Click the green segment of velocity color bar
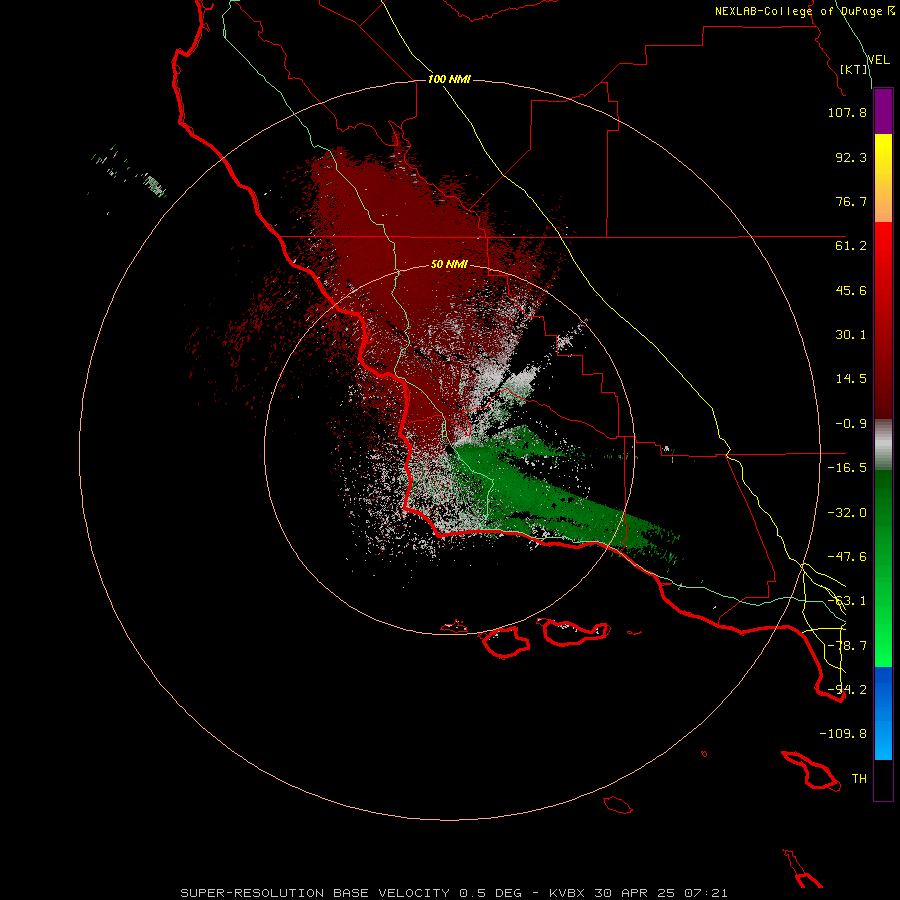The image size is (900, 900). point(883,568)
